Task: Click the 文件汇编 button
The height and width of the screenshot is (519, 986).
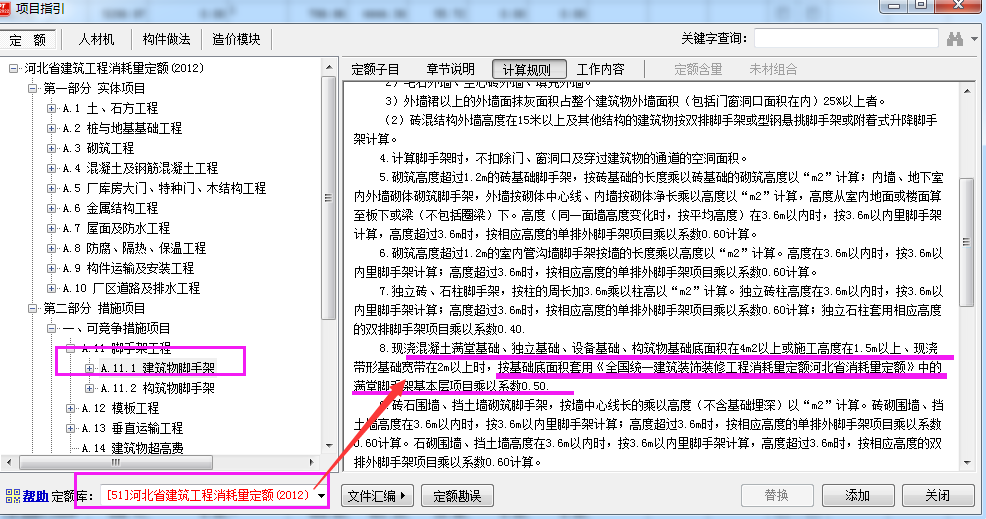Action: 377,496
